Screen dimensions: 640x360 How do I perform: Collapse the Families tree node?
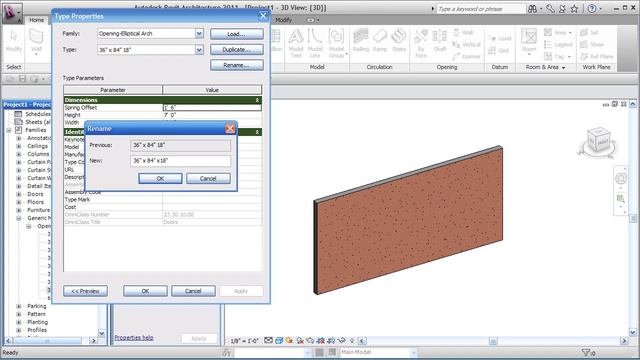(9, 130)
